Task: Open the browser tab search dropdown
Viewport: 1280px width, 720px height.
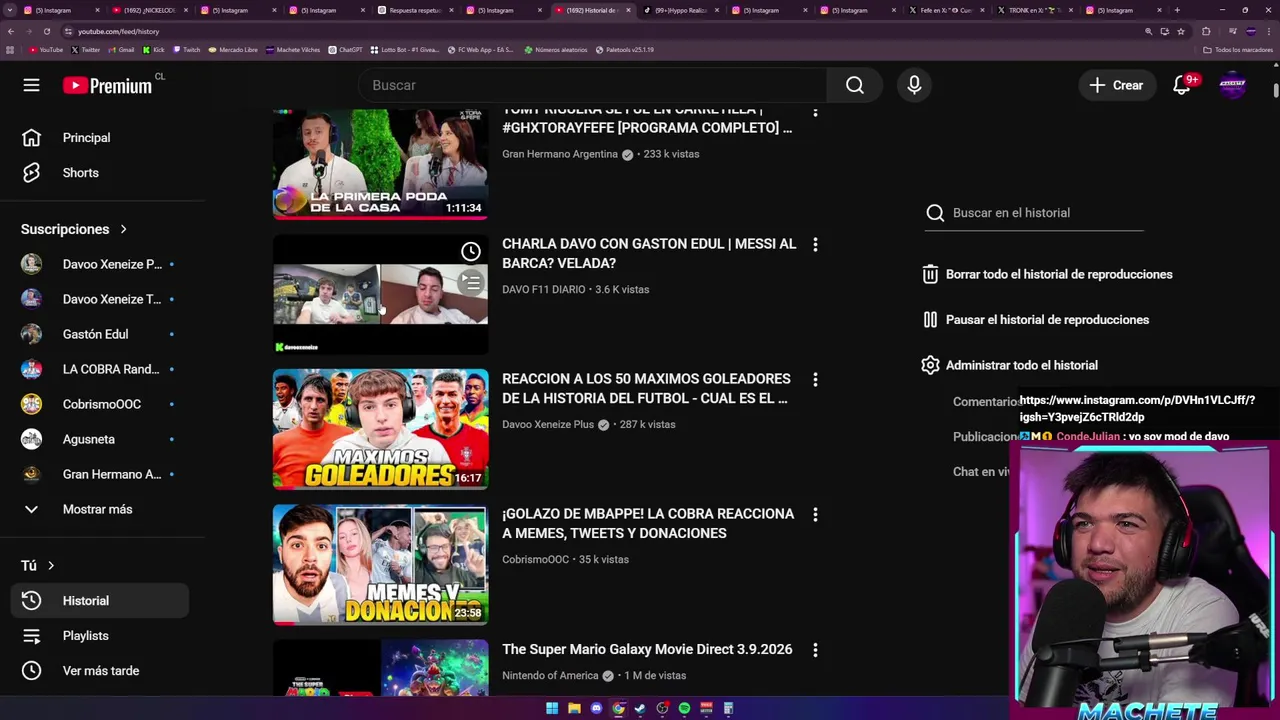Action: coord(10,10)
